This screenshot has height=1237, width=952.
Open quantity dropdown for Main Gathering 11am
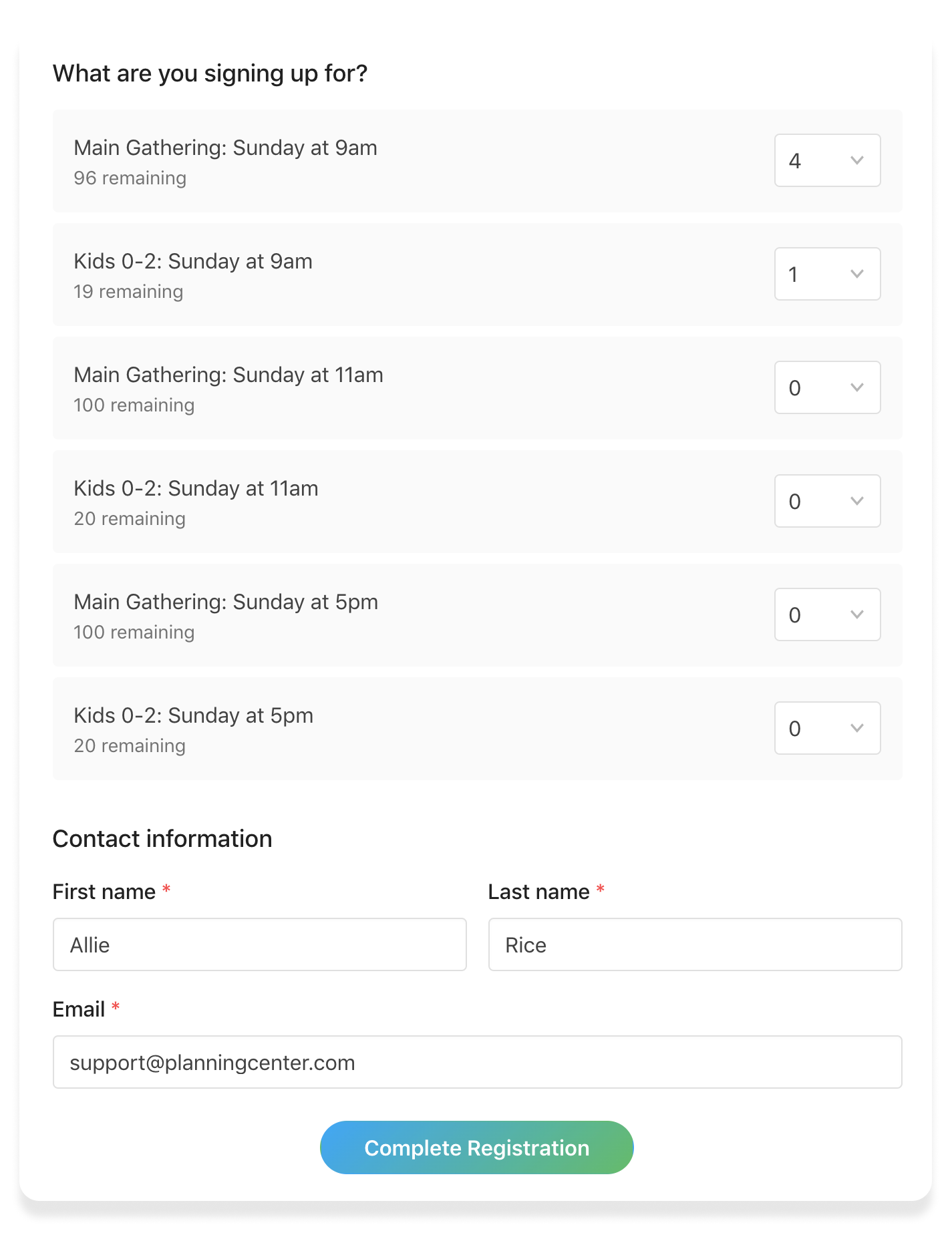click(826, 387)
